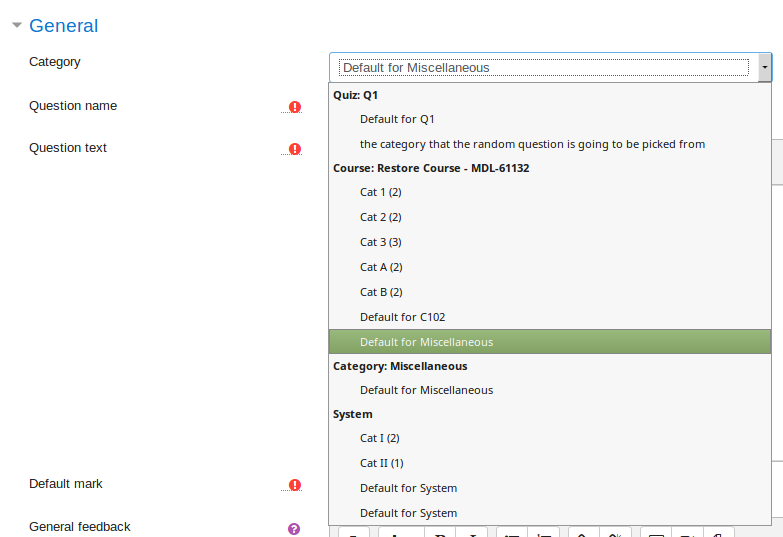
Task: Click the 'Category' field label
Action: [x=54, y=62]
